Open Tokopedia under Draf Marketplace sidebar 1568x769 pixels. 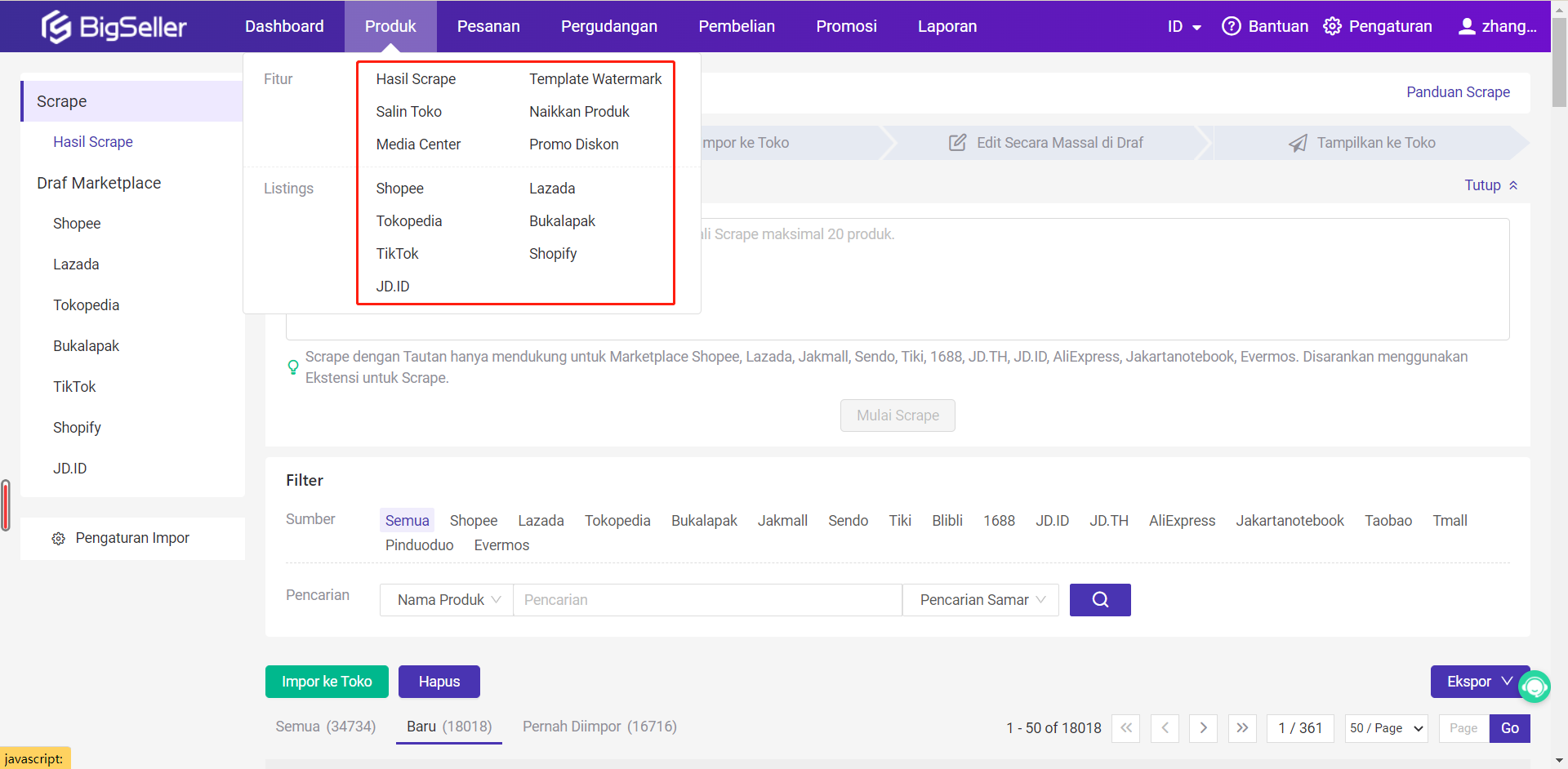86,305
